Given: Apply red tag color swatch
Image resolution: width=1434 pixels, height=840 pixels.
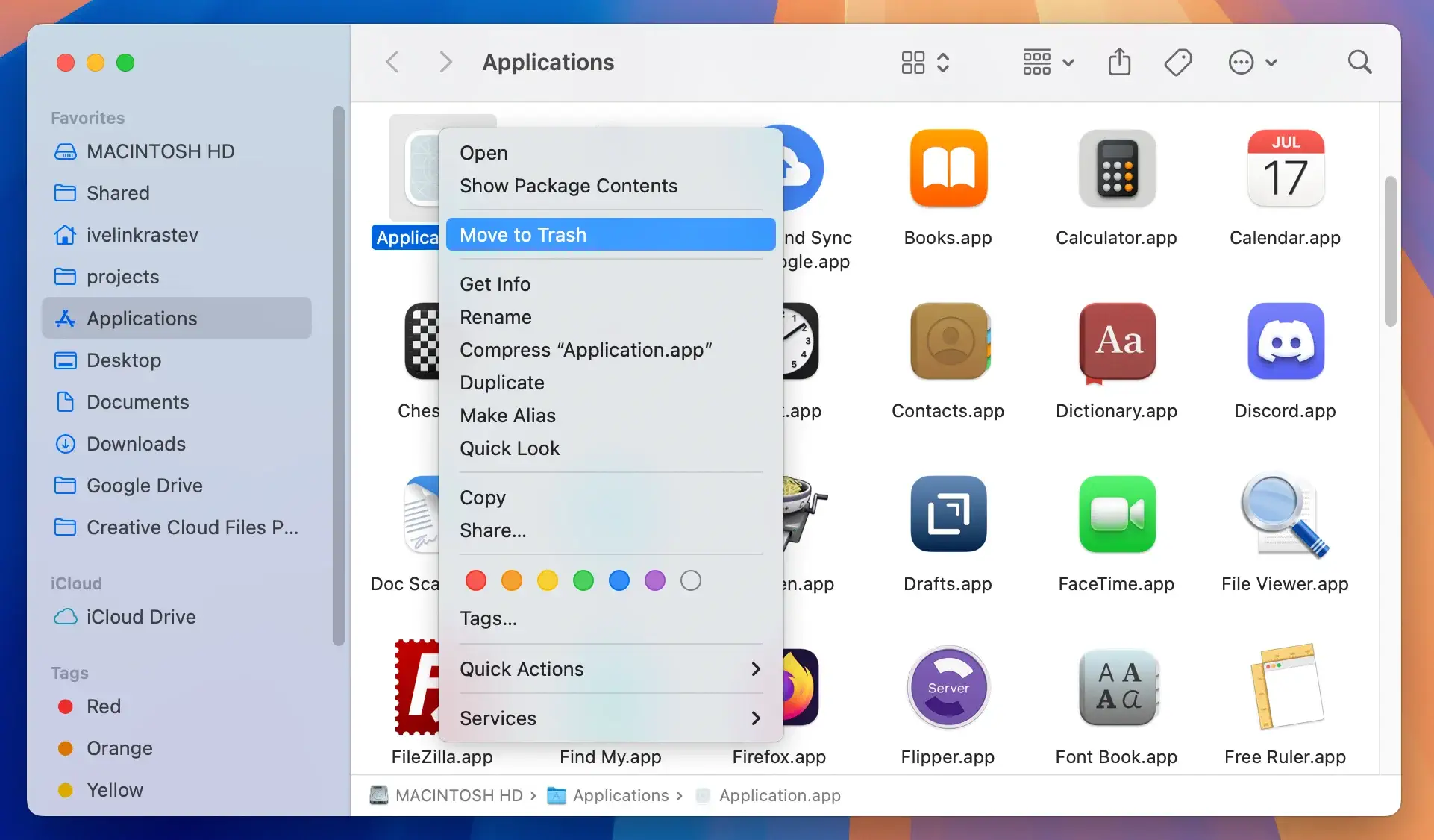Looking at the screenshot, I should point(475,580).
